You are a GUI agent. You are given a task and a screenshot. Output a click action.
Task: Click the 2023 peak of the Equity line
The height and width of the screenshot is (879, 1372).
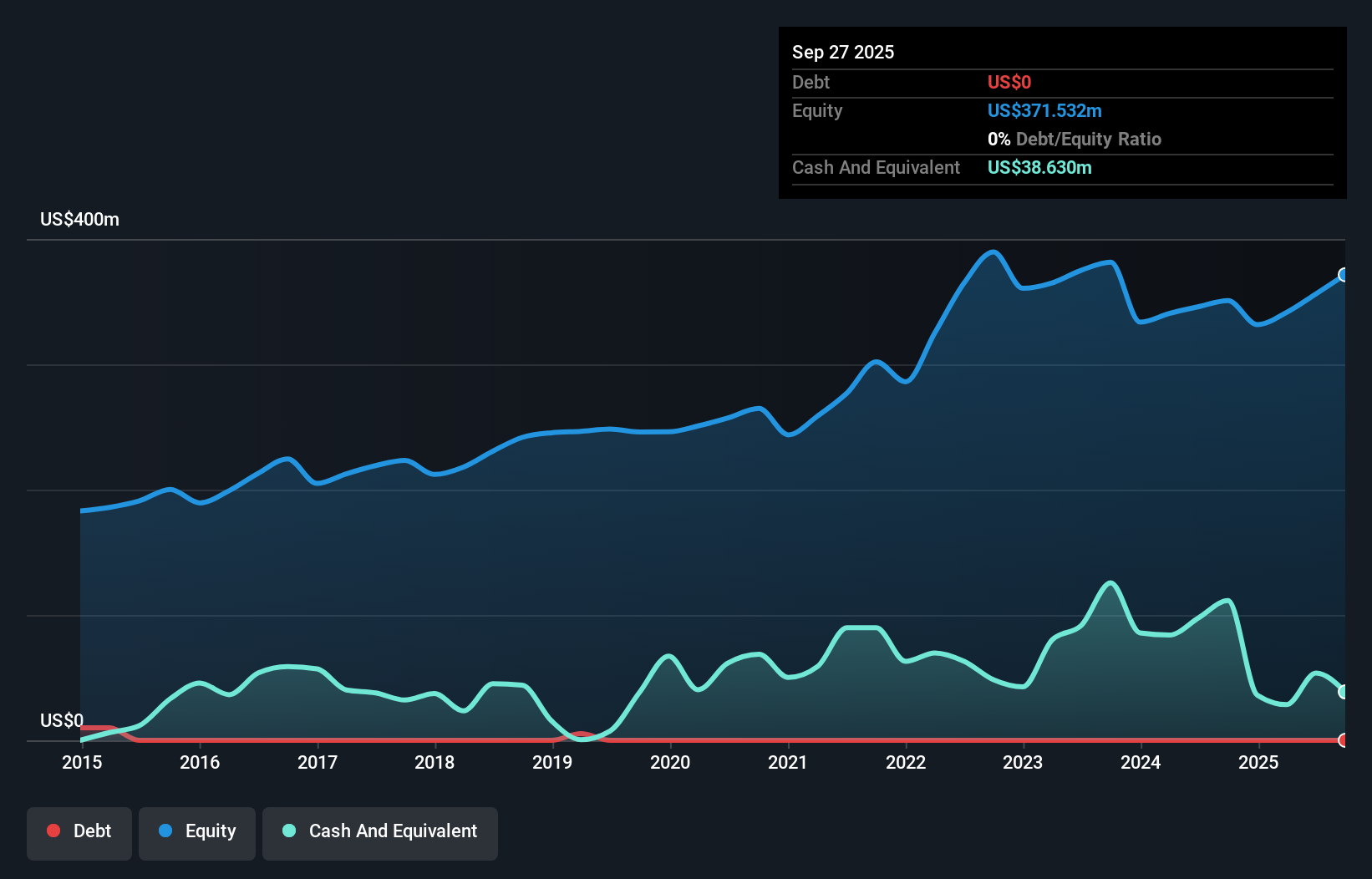(992, 252)
